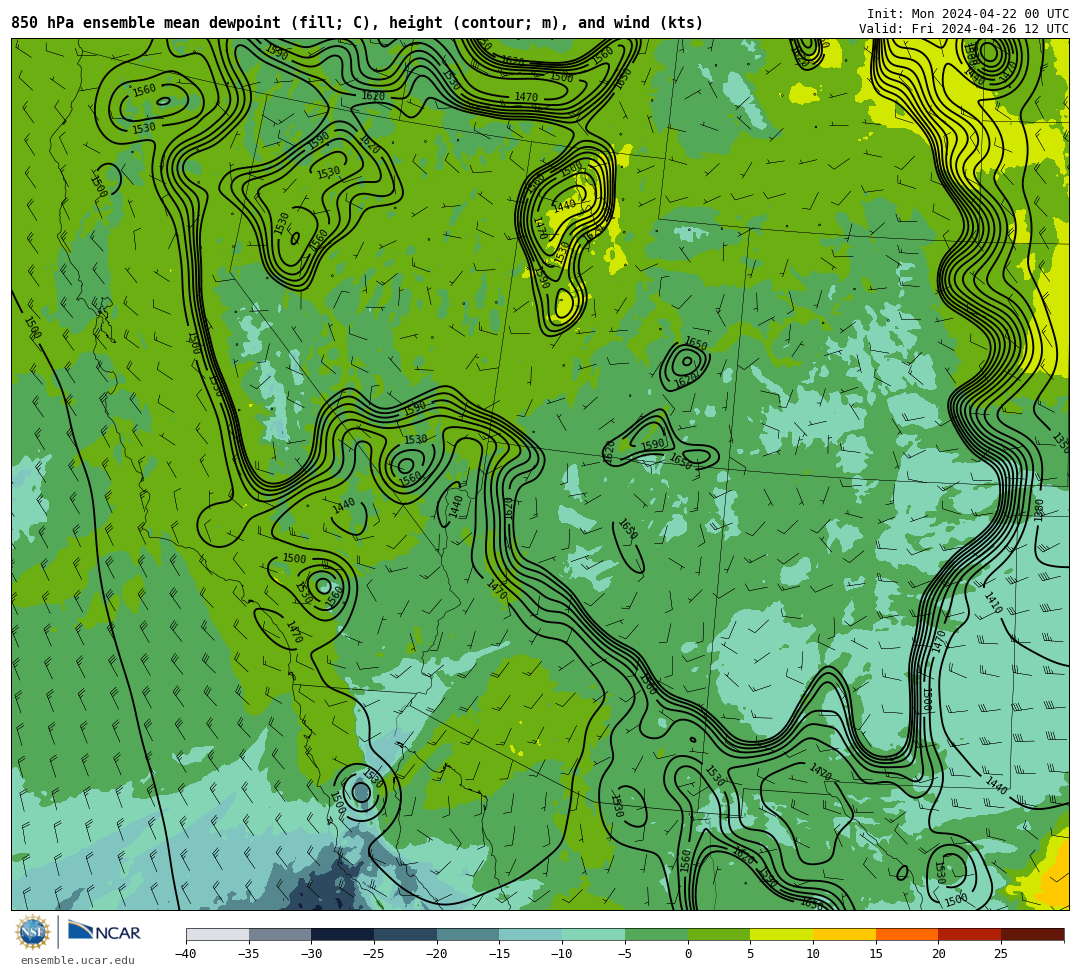The height and width of the screenshot is (973, 1080).
Task: Click the green -5 to 0 swatch
Action: tap(656, 934)
